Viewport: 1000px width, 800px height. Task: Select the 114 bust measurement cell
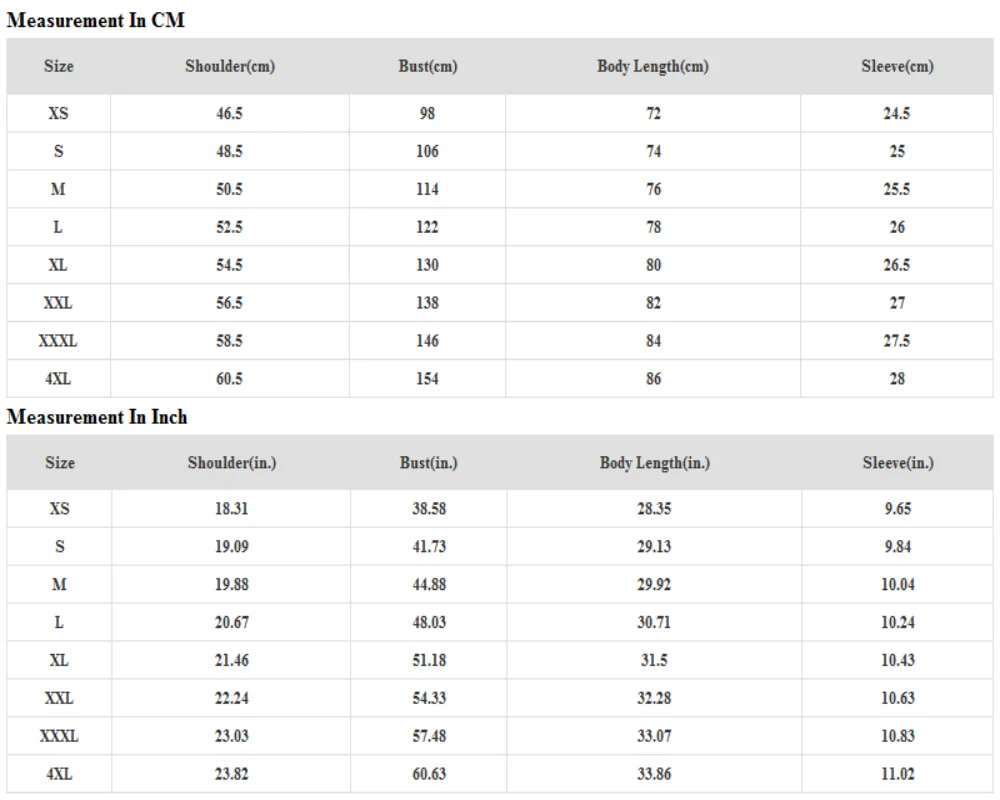click(427, 190)
